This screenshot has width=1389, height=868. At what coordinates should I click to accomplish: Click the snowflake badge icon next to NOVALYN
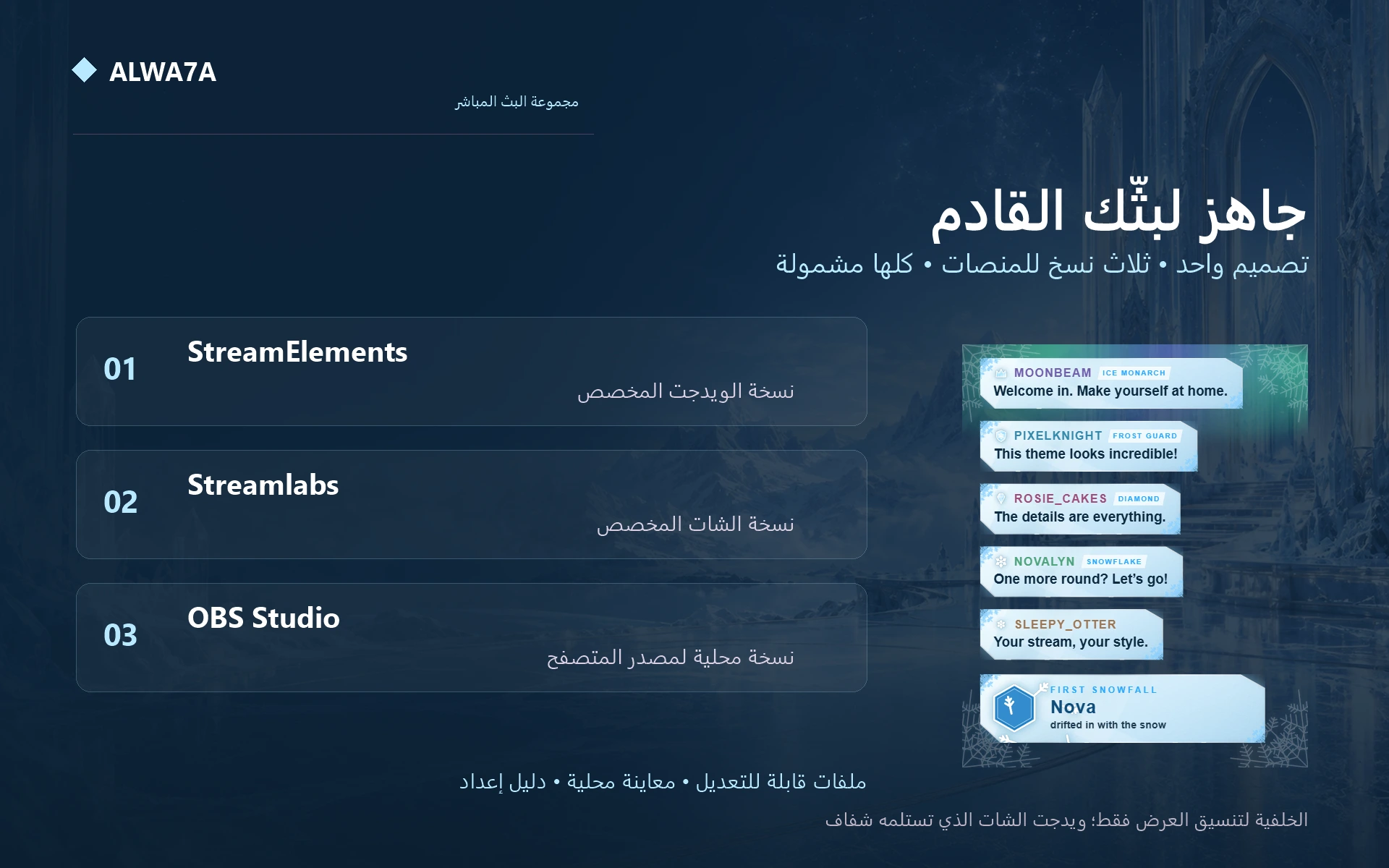[1001, 561]
